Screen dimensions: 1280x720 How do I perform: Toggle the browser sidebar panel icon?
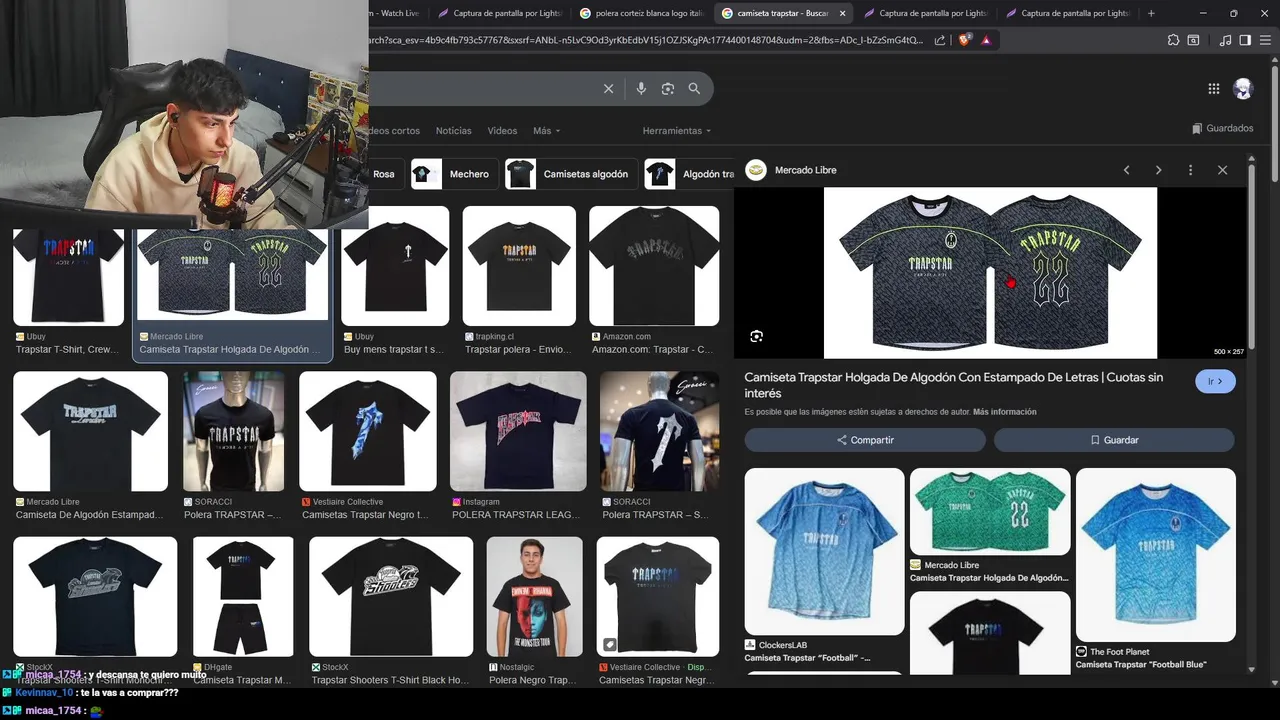point(1245,40)
